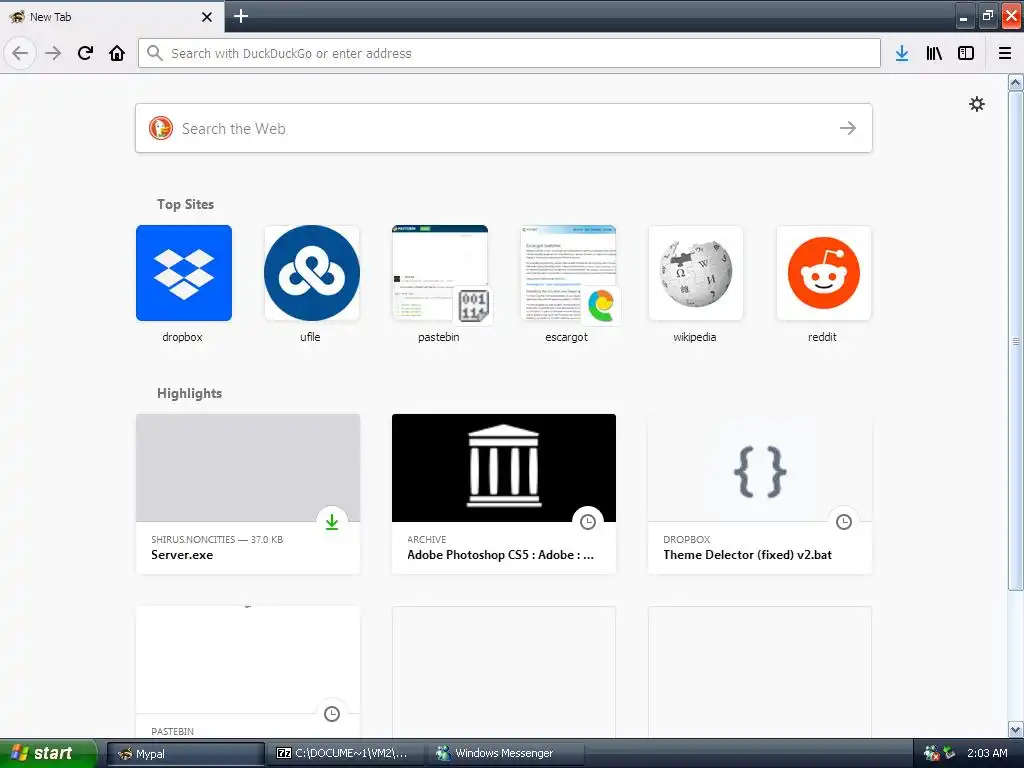Image resolution: width=1024 pixels, height=768 pixels.
Task: Go back using the back arrow button
Action: click(20, 53)
